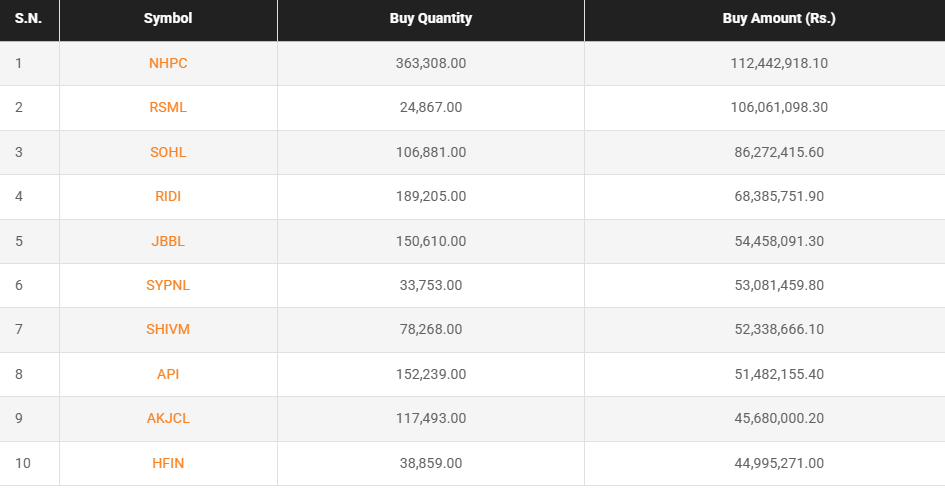The image size is (945, 488).
Task: Select the API symbol link
Action: pyautogui.click(x=168, y=375)
